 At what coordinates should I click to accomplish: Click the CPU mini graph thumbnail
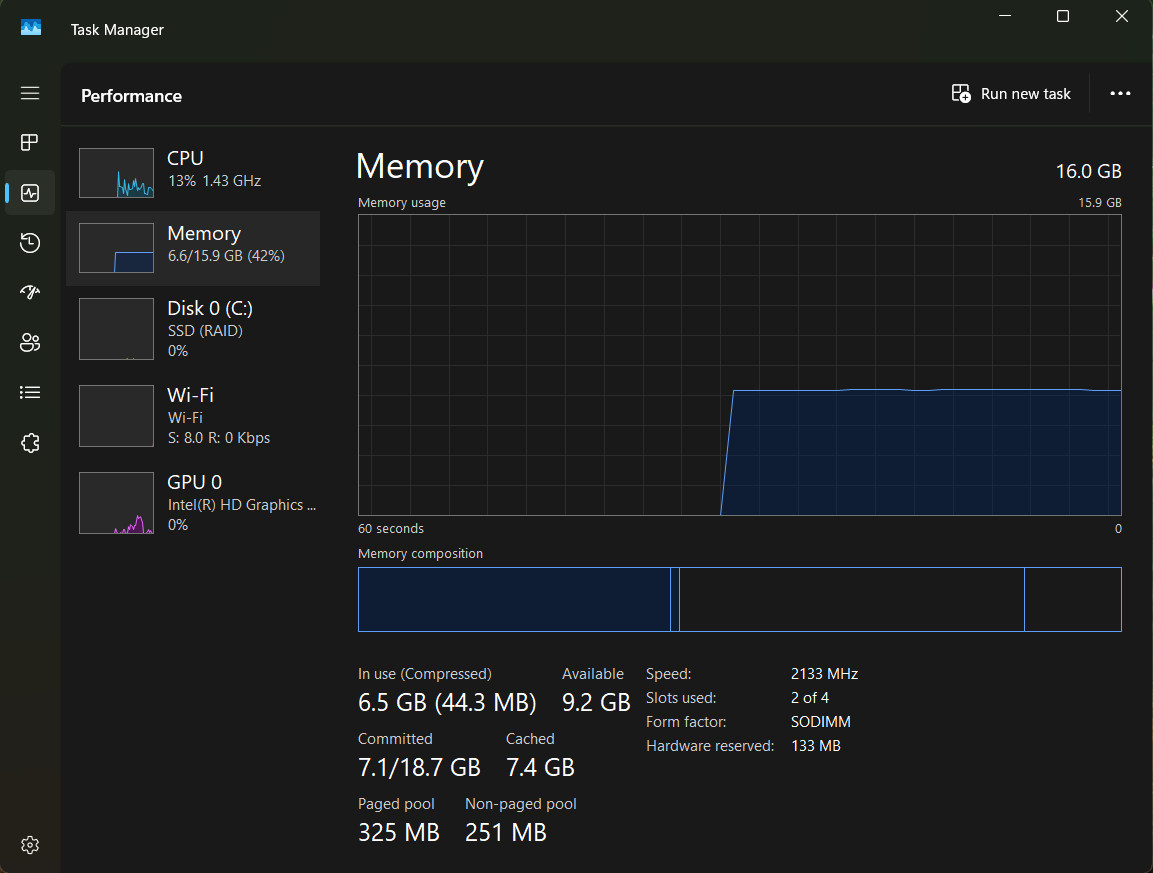[x=116, y=173]
